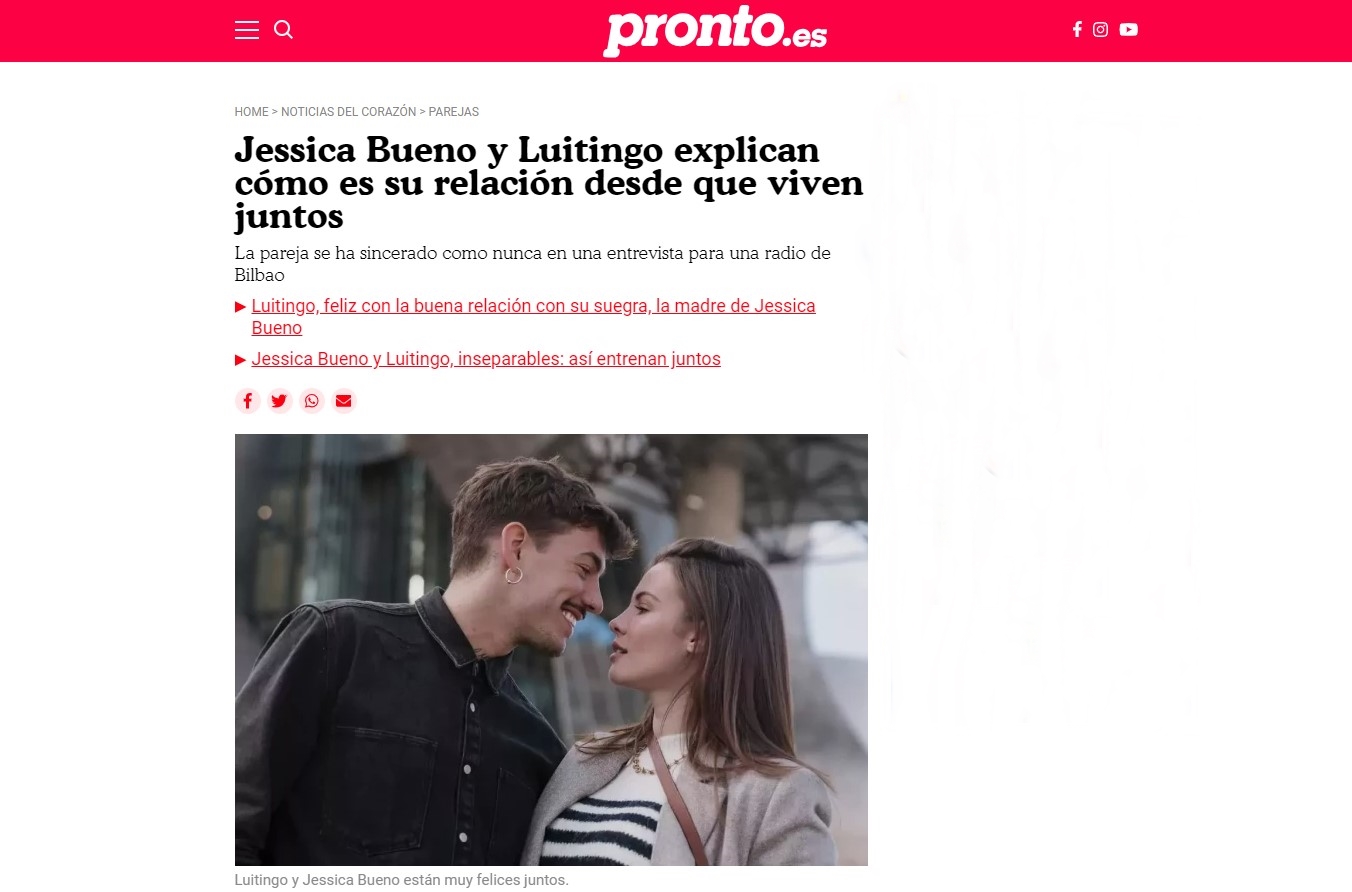Share article on Facebook
Screen dimensions: 1352x892
248,401
